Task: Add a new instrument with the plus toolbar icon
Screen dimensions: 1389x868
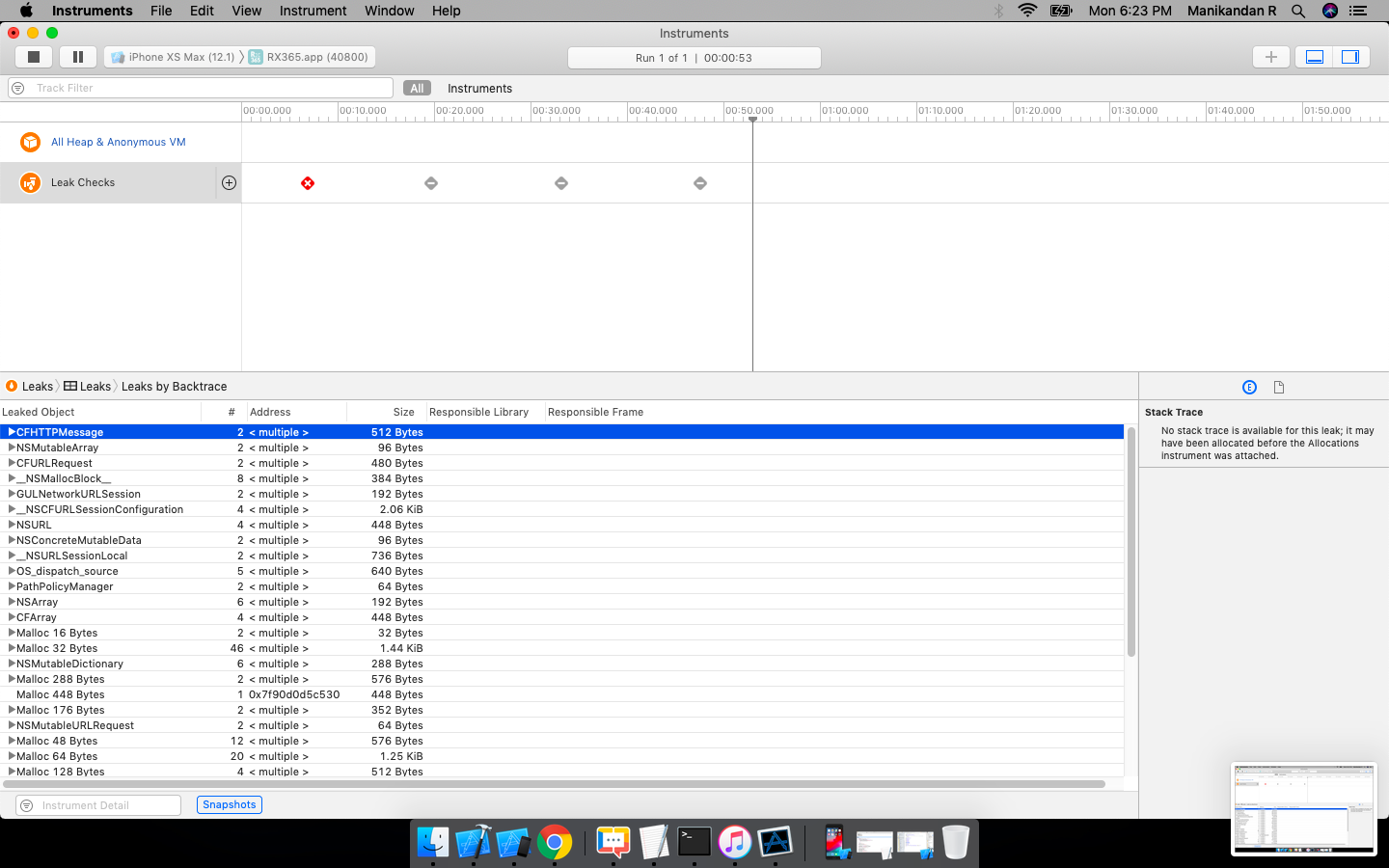Action: (x=1270, y=56)
